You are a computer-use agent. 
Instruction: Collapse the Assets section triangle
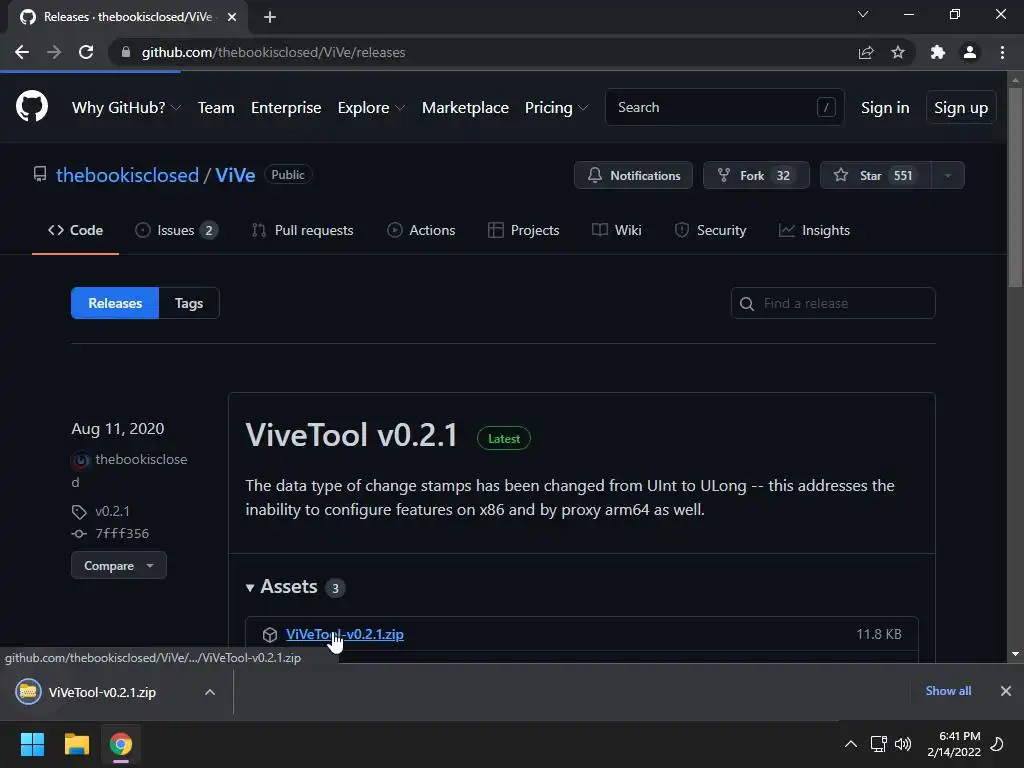point(249,588)
